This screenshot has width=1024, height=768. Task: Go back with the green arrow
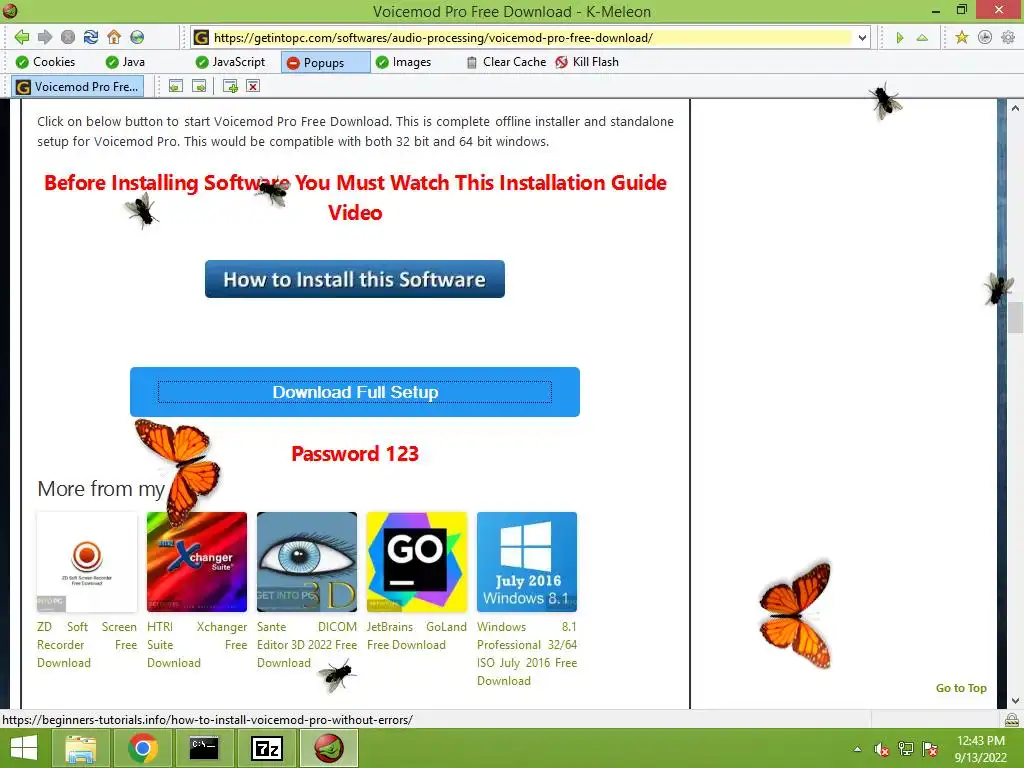pyautogui.click(x=22, y=37)
